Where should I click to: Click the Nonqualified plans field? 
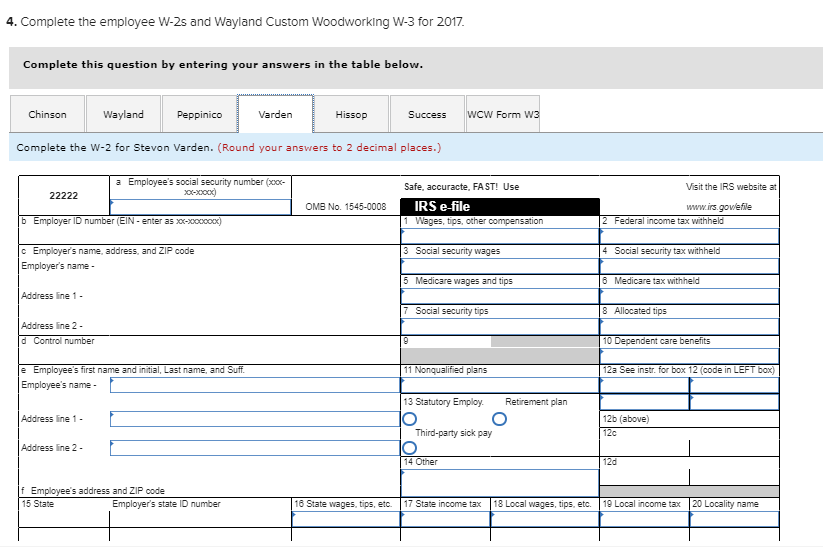tap(500, 385)
